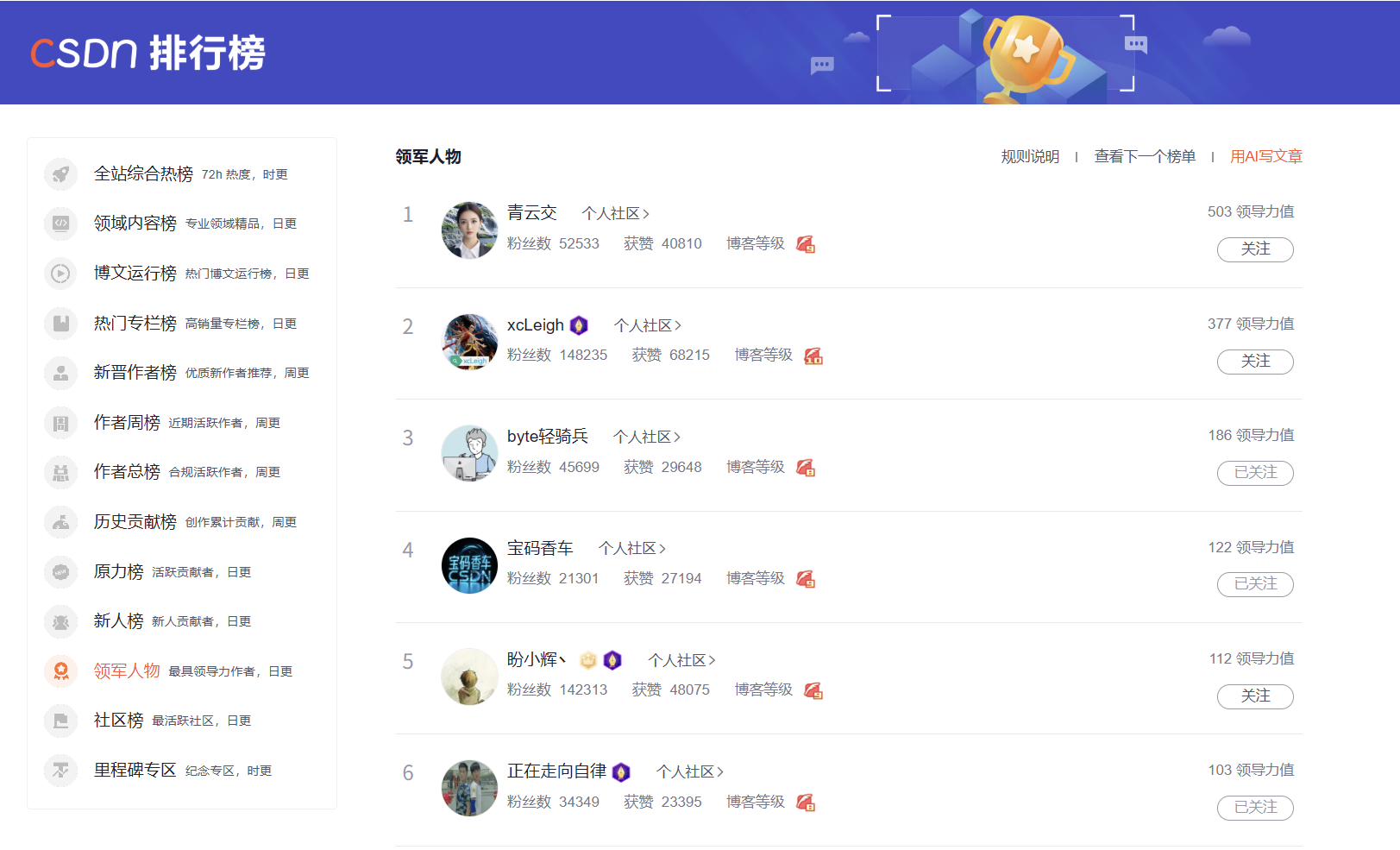The height and width of the screenshot is (850, 1400).
Task: Click code icon for 领域内容榜
Action: [60, 224]
